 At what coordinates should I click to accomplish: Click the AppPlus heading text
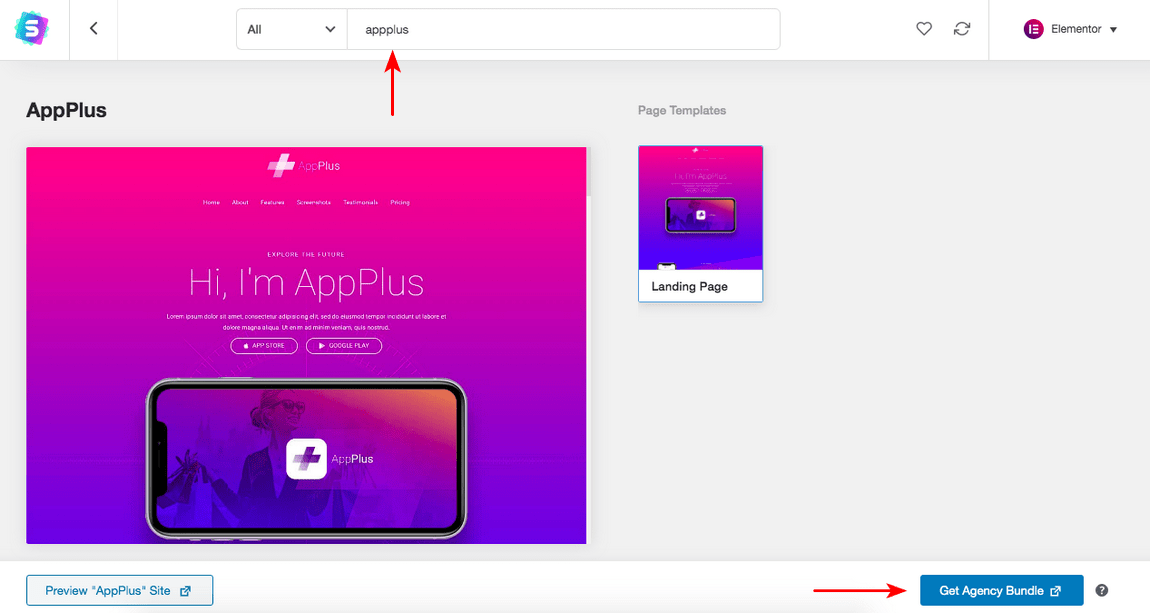(67, 110)
